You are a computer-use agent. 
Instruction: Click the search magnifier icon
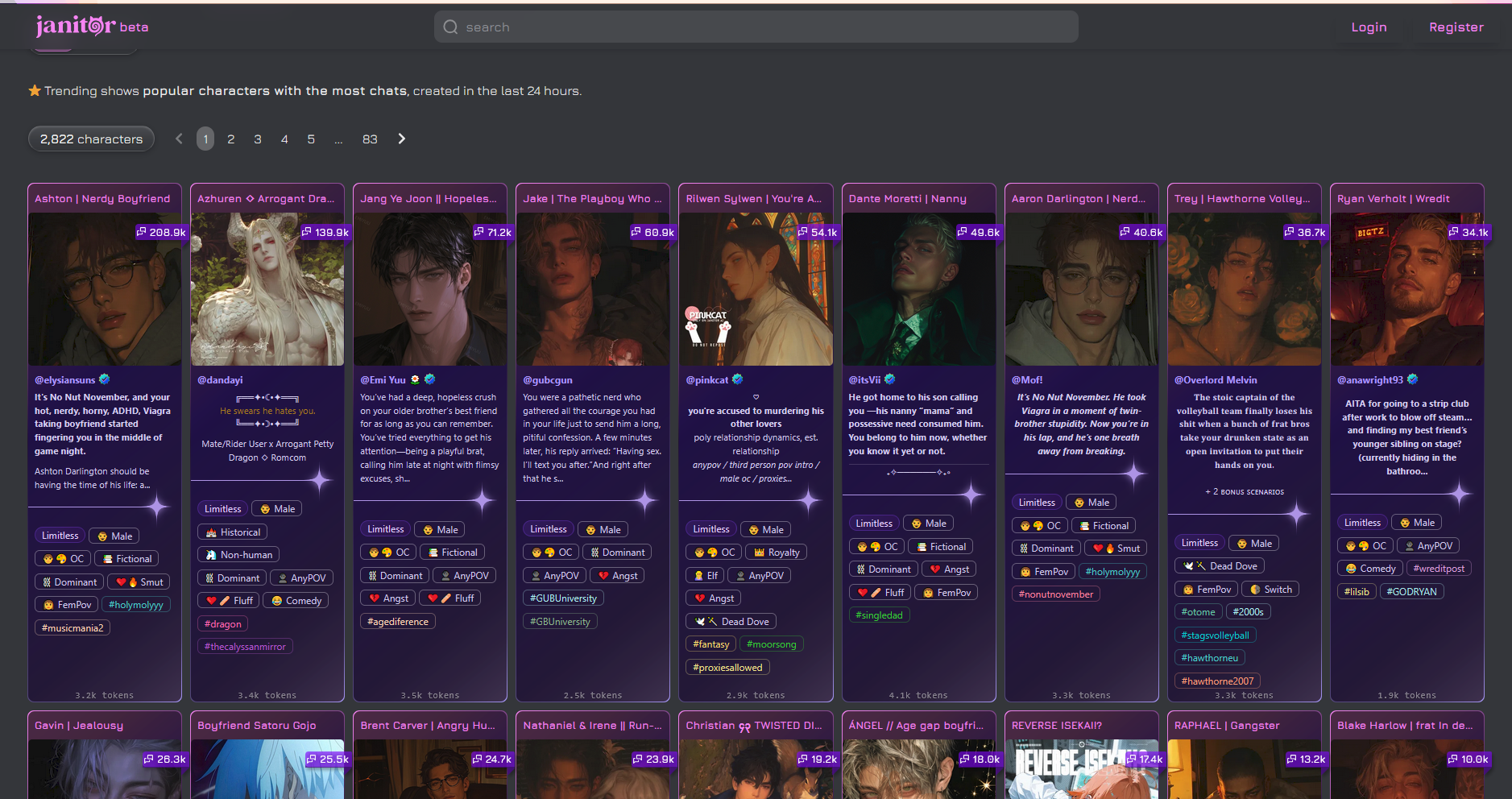450,27
